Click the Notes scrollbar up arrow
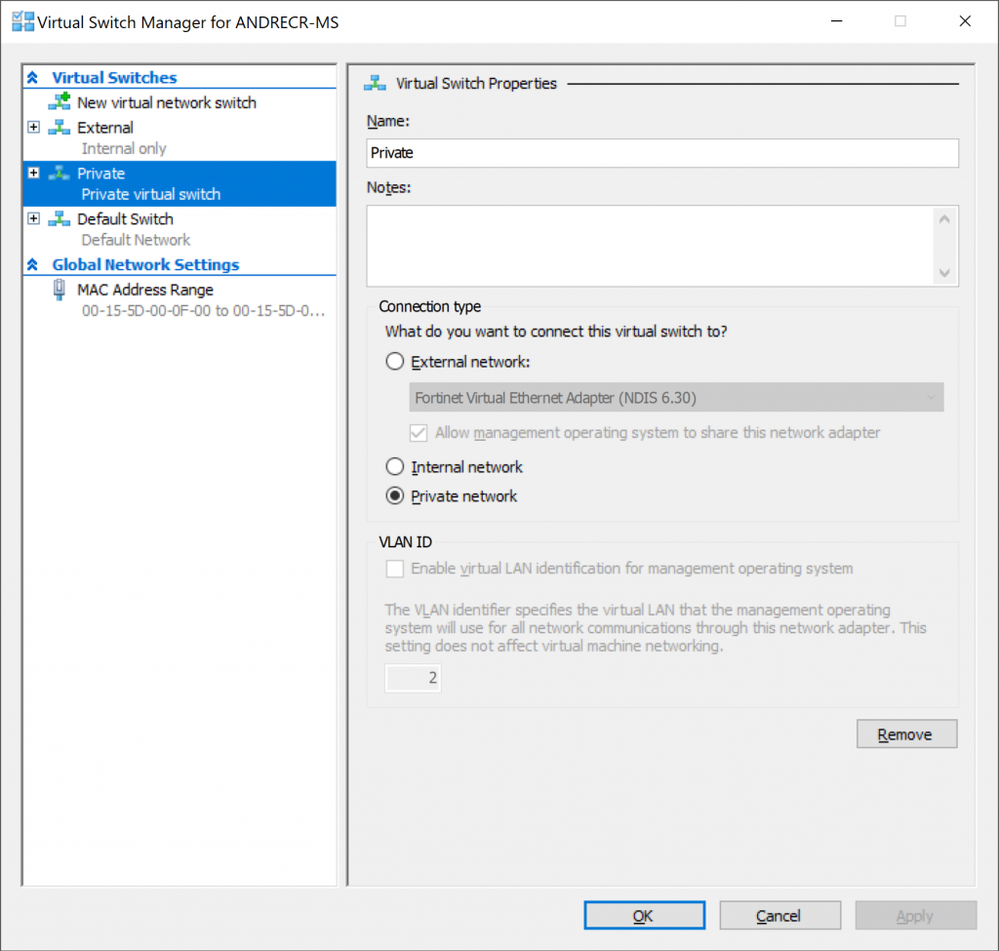The image size is (999, 951). point(944,219)
